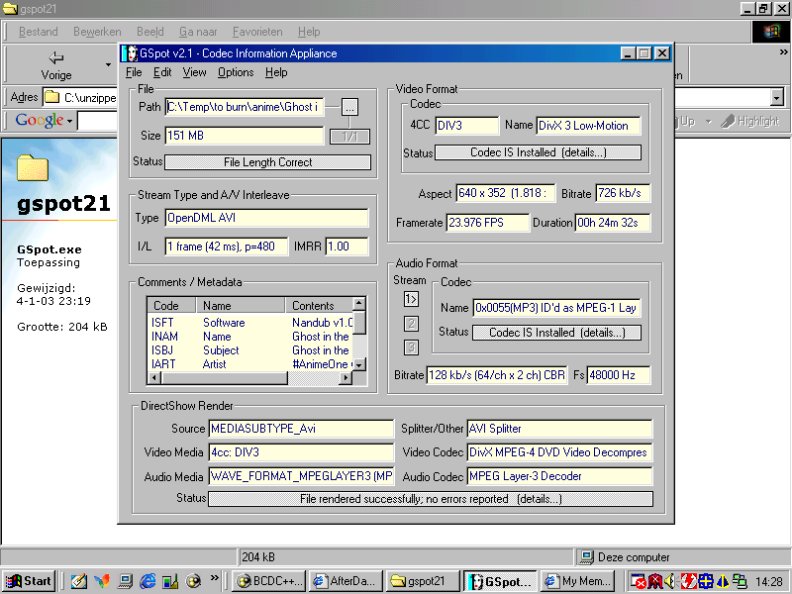Click the file Path input field
The height and width of the screenshot is (594, 792).
click(244, 107)
